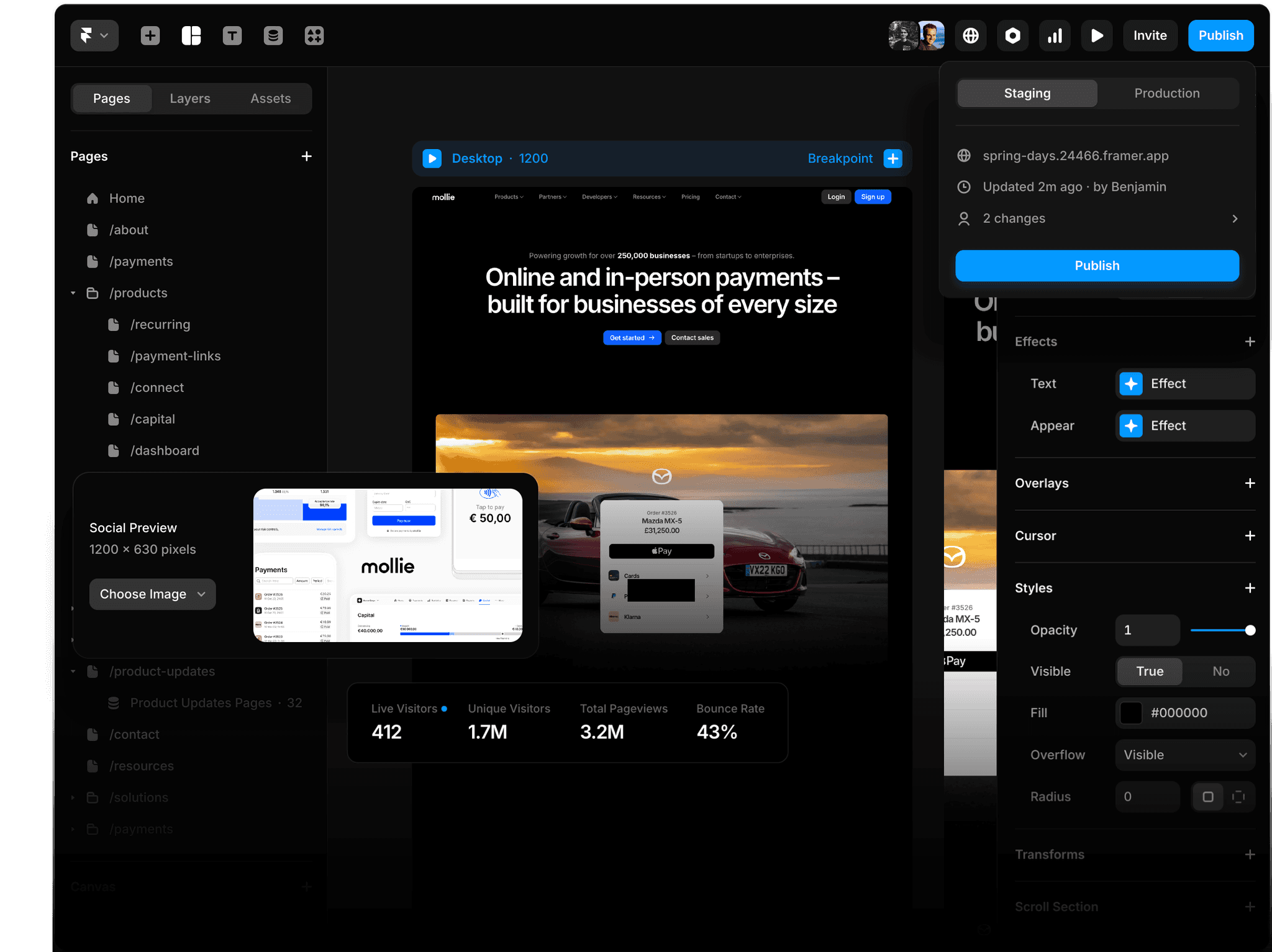Open the Overflow Visible dropdown
1272x952 pixels.
coord(1185,755)
